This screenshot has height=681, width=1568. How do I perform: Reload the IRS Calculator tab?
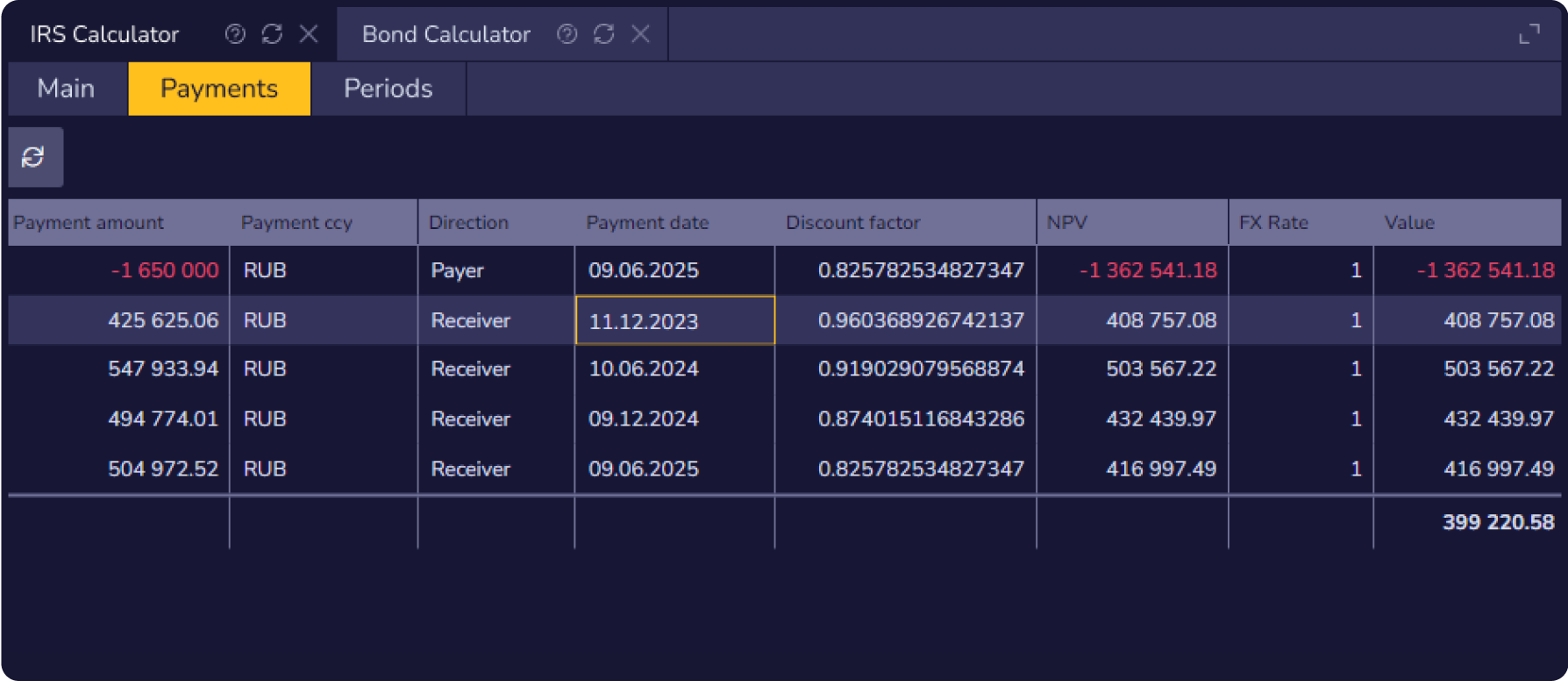(272, 34)
